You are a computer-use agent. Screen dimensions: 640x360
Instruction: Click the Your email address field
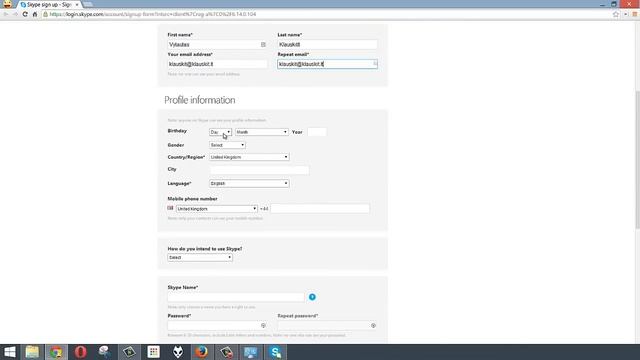point(218,64)
